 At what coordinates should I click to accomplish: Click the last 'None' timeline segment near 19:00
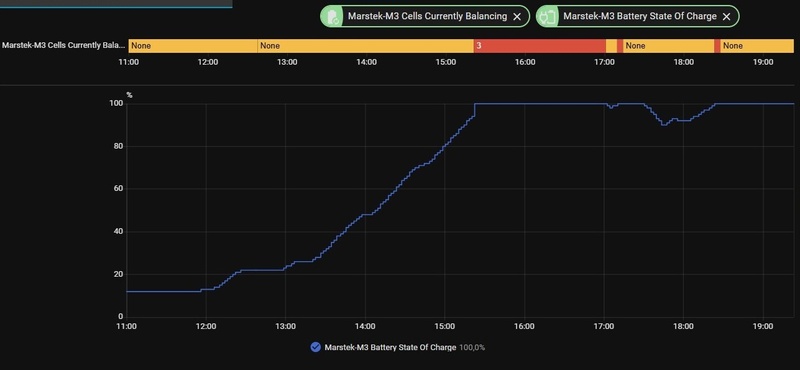(x=757, y=46)
